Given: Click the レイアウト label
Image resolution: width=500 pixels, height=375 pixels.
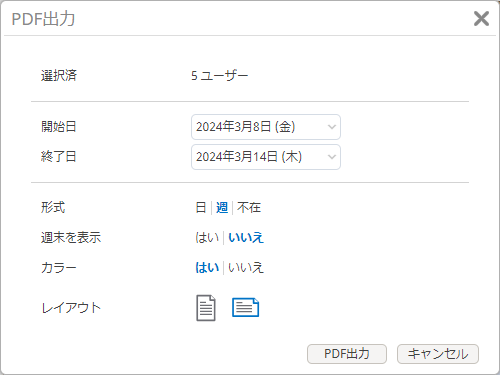Looking at the screenshot, I should (x=71, y=308).
